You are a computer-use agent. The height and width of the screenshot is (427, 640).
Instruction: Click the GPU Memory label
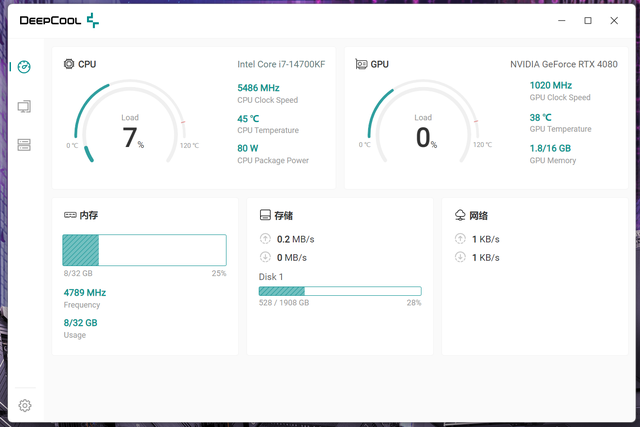(553, 160)
